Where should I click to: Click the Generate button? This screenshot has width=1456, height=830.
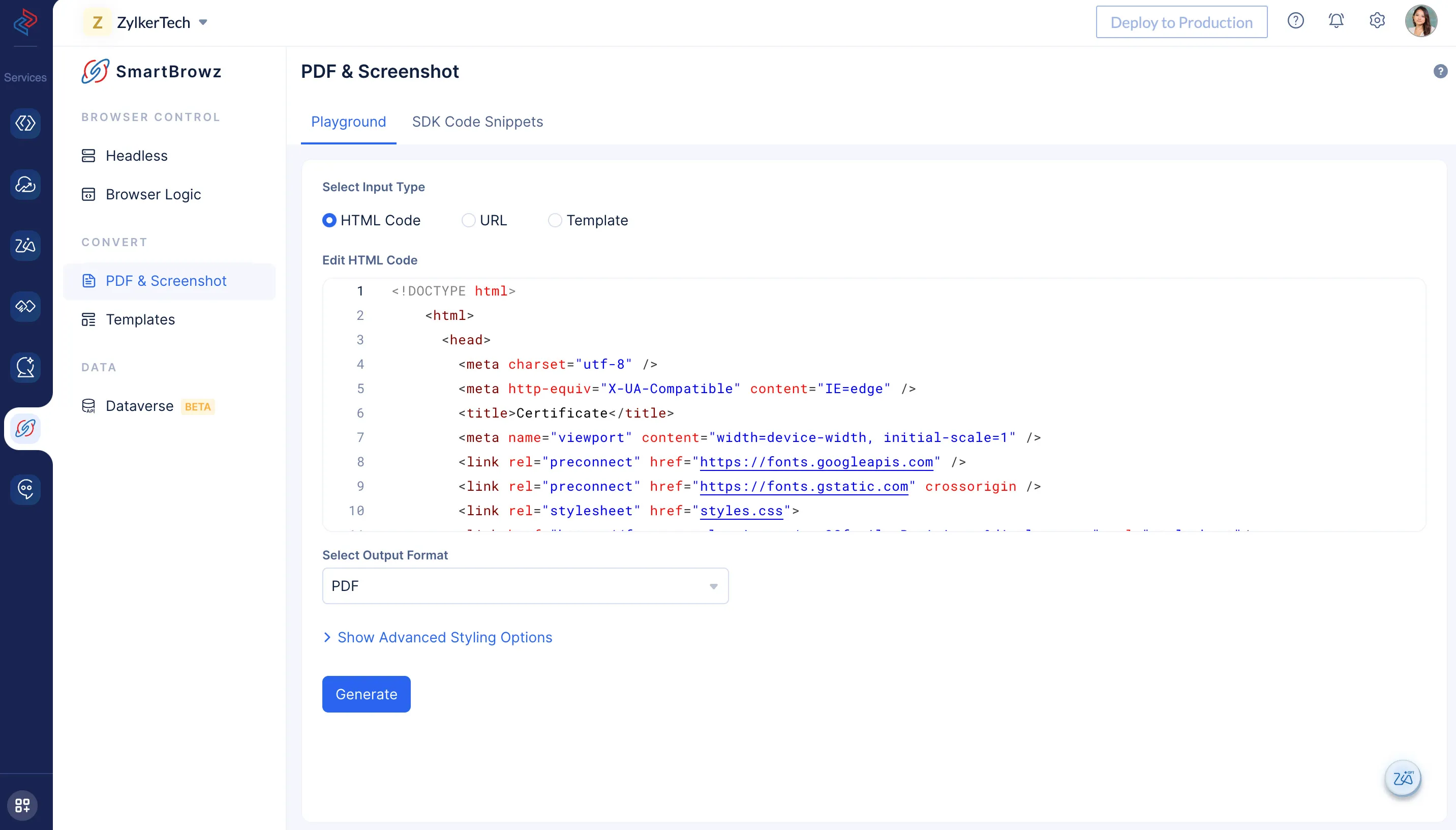tap(366, 694)
